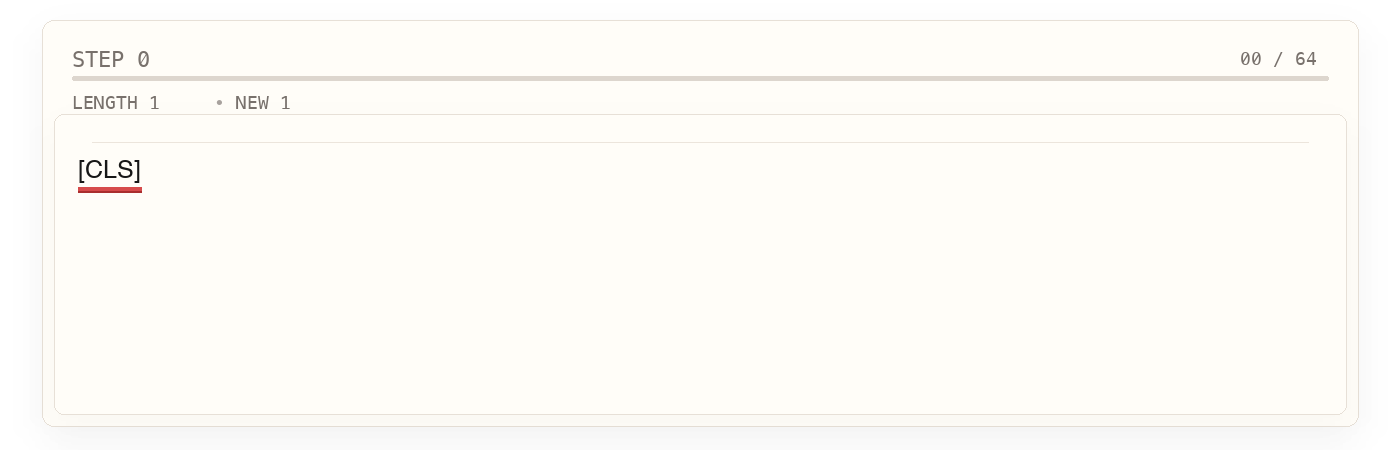
Task: Jump to the right end of the progress bar
Action: point(1326,78)
